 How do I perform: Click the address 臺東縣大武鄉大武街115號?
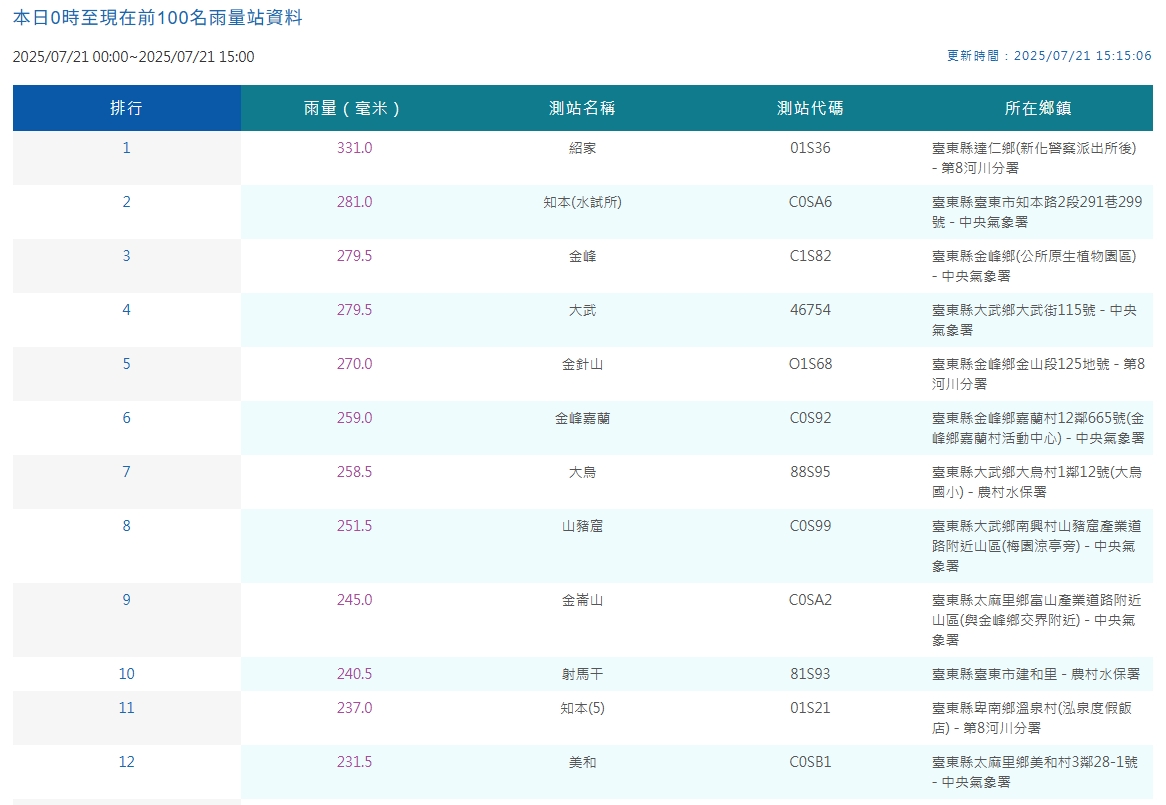point(1014,310)
